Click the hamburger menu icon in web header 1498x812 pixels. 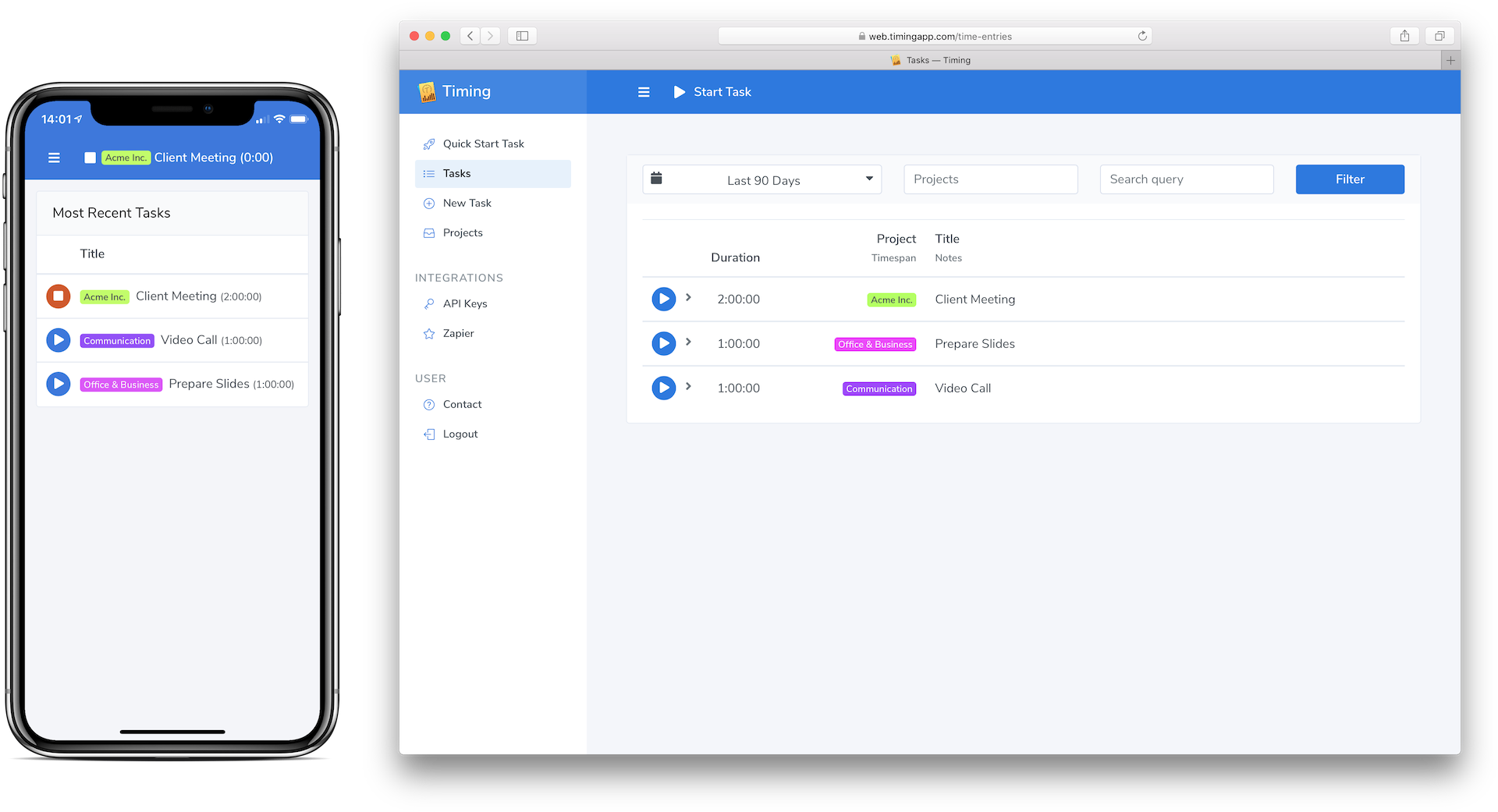(x=644, y=92)
